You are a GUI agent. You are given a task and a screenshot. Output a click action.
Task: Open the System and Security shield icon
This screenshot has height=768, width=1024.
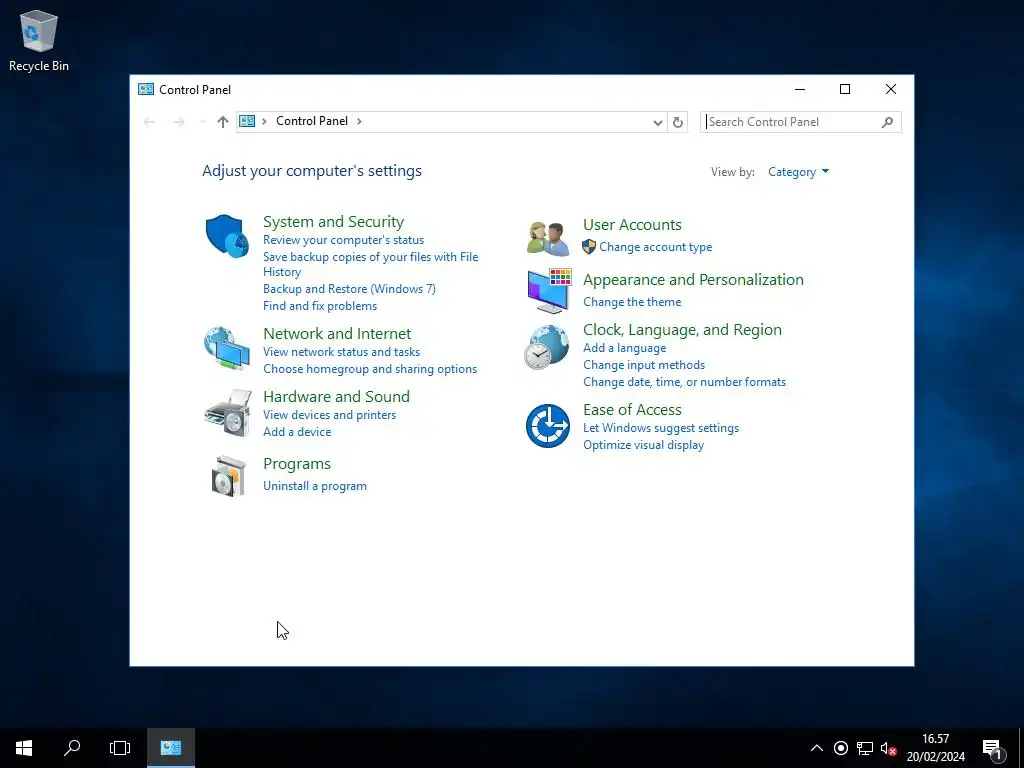pos(227,236)
